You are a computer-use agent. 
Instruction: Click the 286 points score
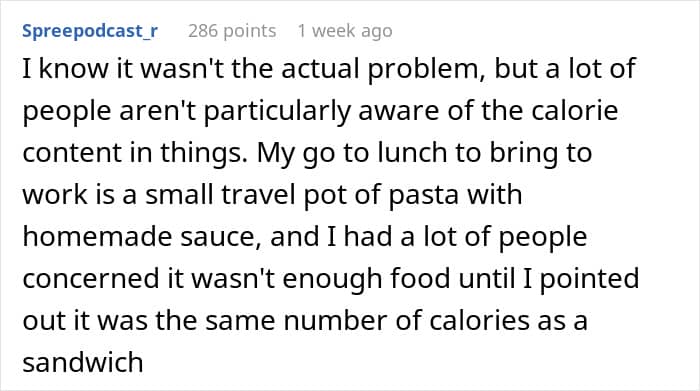coord(232,31)
